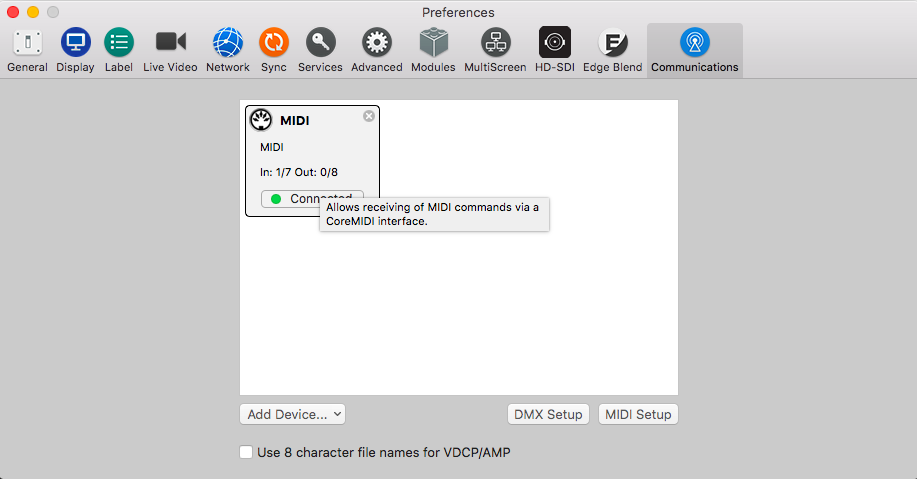Click the bold MIDI device title
Viewport: 917px width, 479px height.
[x=295, y=120]
